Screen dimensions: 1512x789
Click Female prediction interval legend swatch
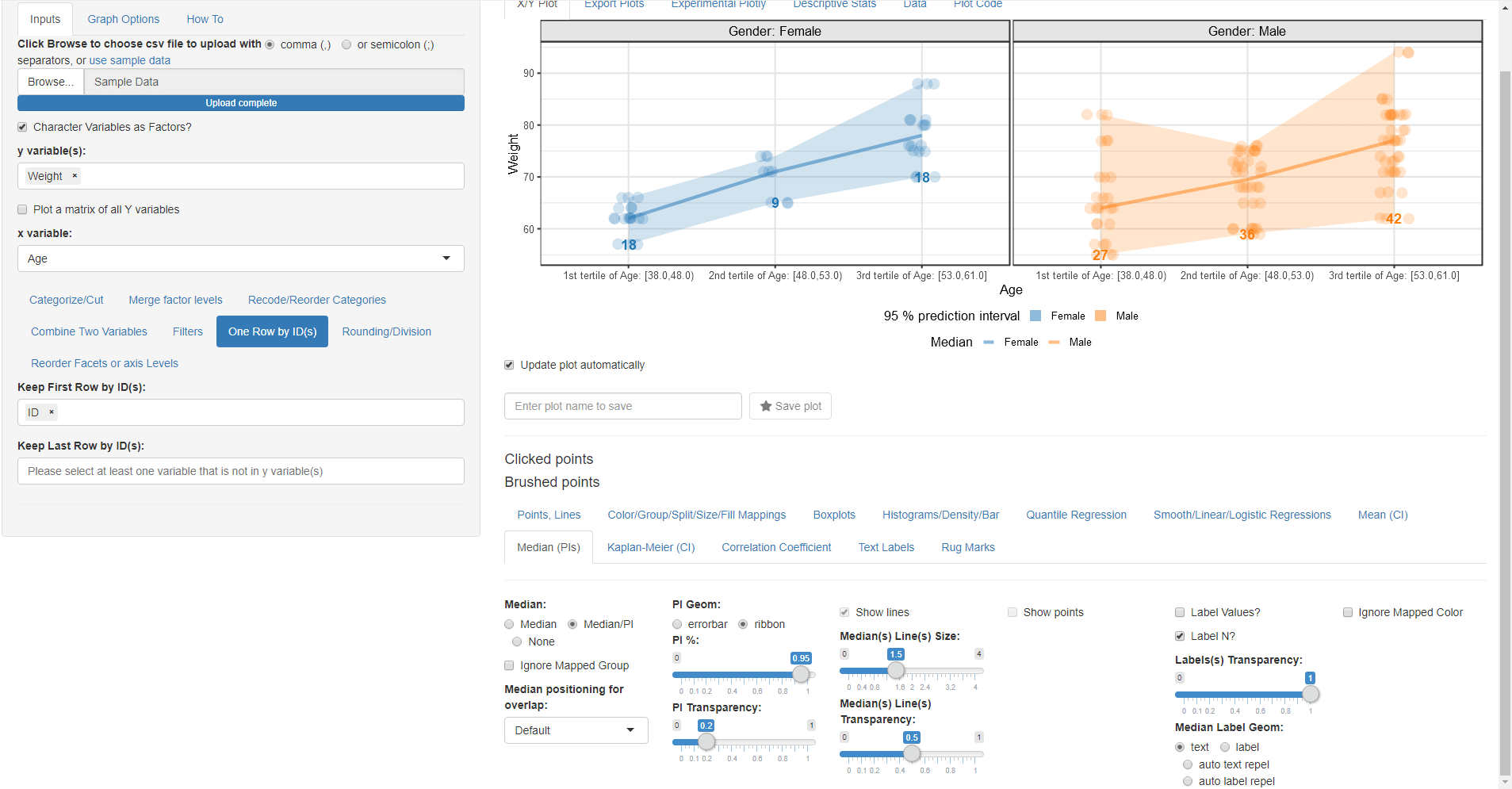1035,316
